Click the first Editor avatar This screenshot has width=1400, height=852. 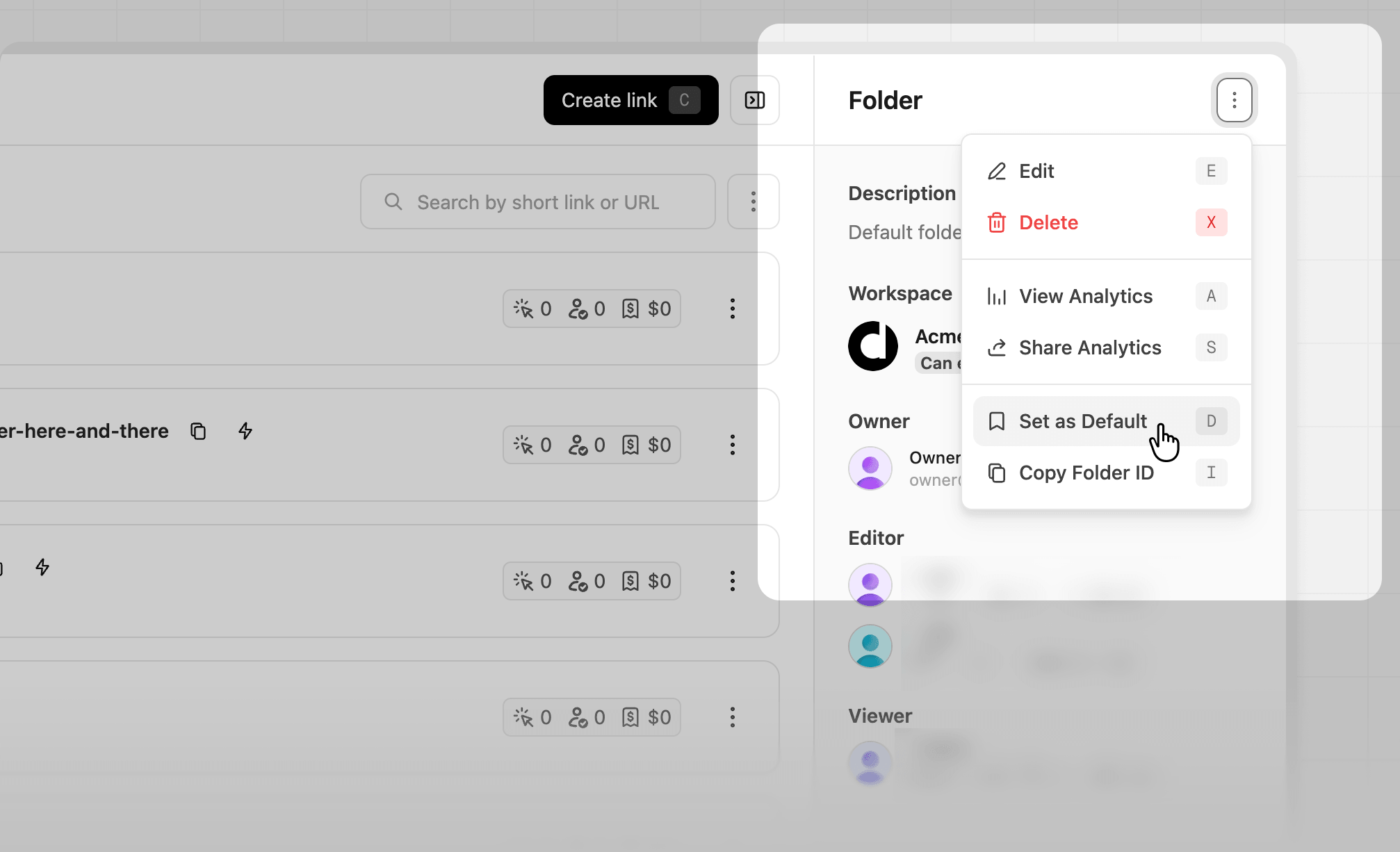coord(870,585)
